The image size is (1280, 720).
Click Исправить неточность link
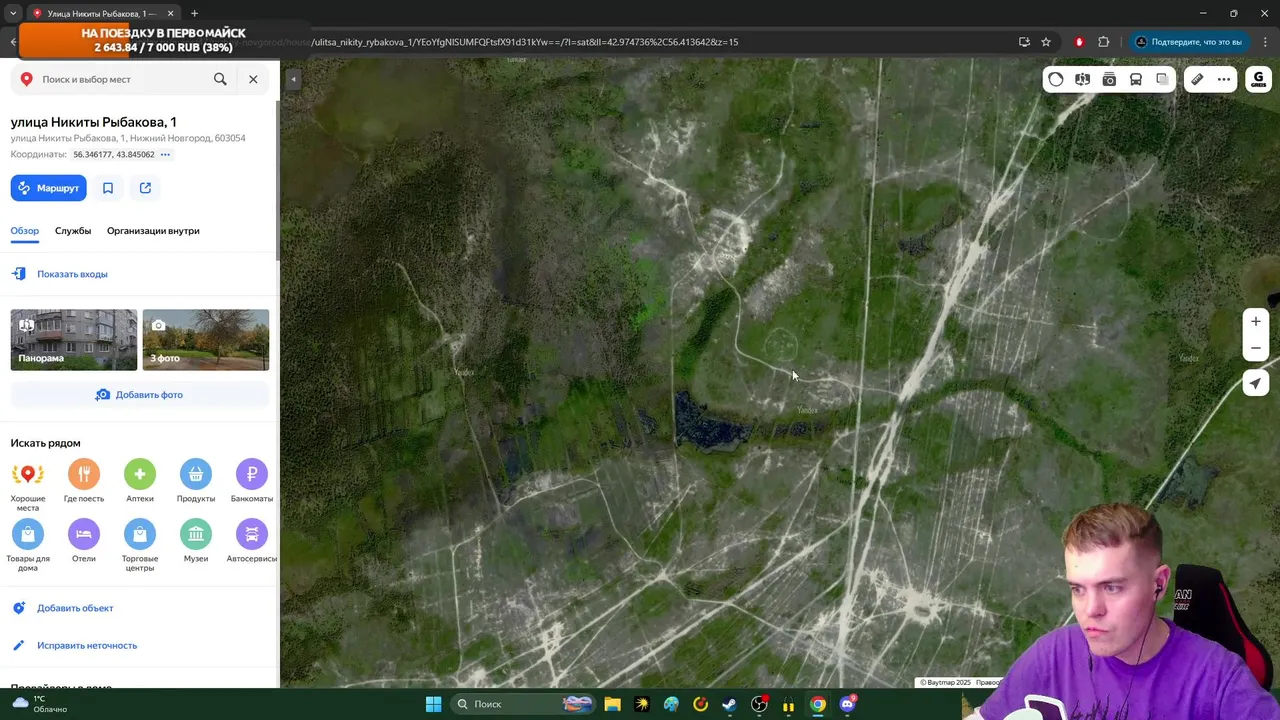[87, 646]
